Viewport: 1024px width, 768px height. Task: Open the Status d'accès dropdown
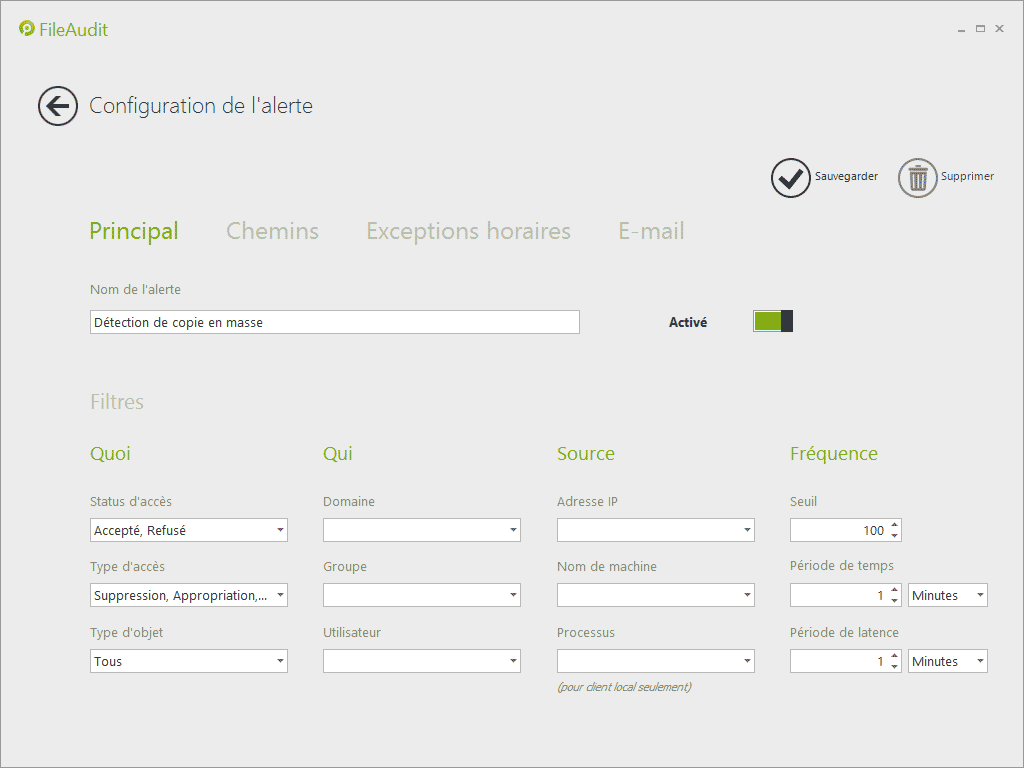[x=280, y=530]
